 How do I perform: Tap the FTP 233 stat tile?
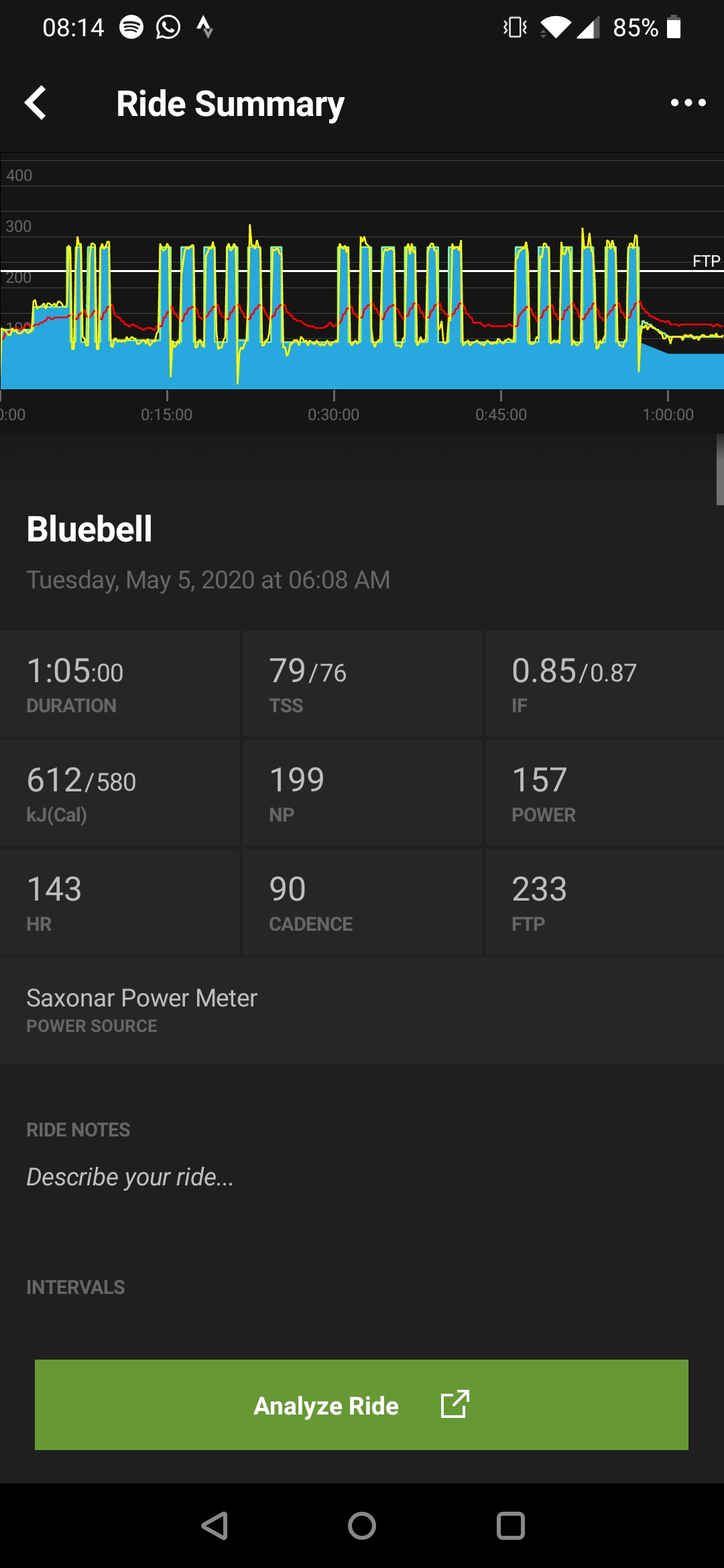(605, 902)
